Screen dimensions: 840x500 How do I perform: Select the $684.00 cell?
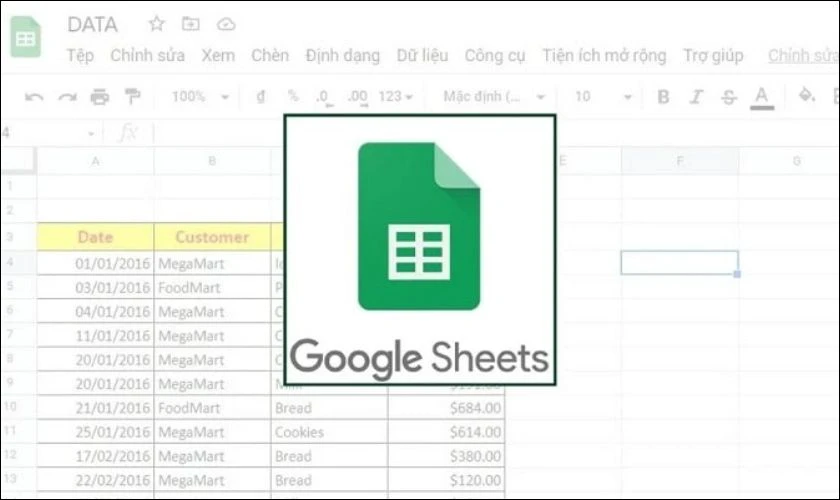point(446,408)
